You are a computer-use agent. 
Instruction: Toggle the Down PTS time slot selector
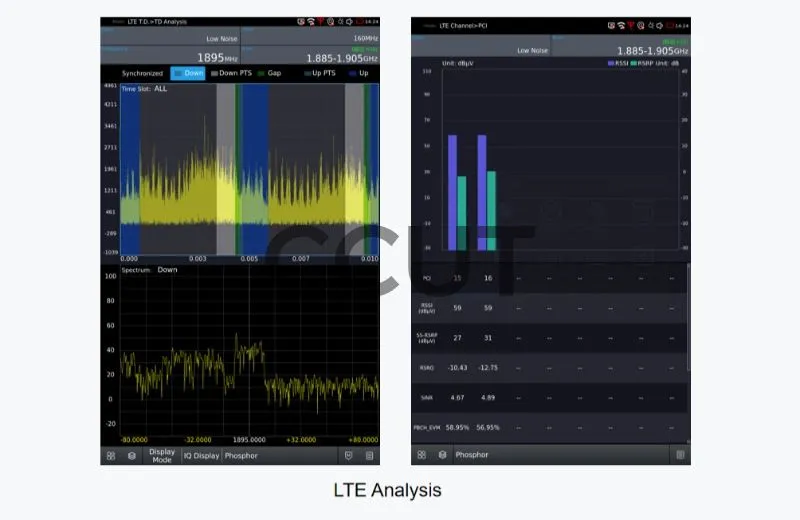point(232,73)
